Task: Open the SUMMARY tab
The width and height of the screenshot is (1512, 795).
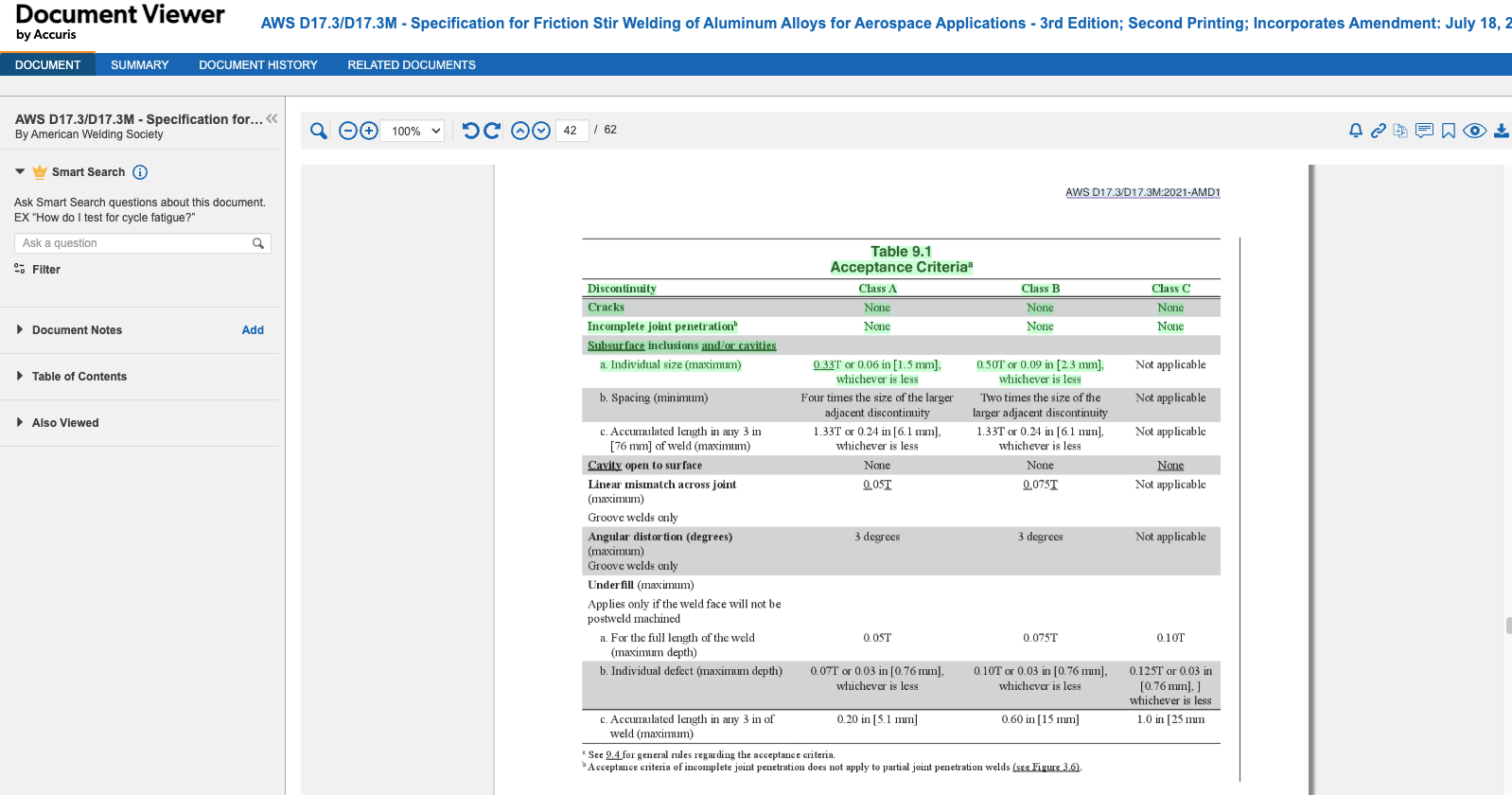Action: (x=139, y=64)
